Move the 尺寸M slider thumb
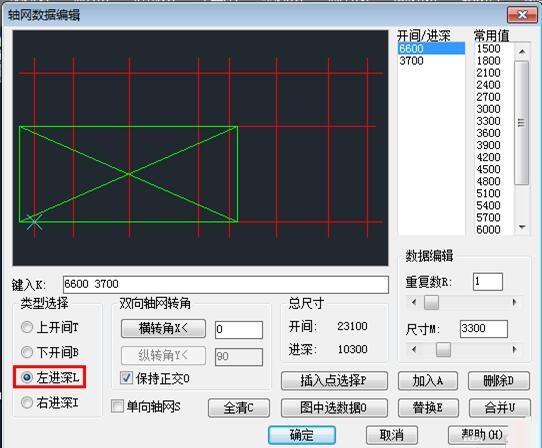This screenshot has width=542, height=448. tap(443, 349)
